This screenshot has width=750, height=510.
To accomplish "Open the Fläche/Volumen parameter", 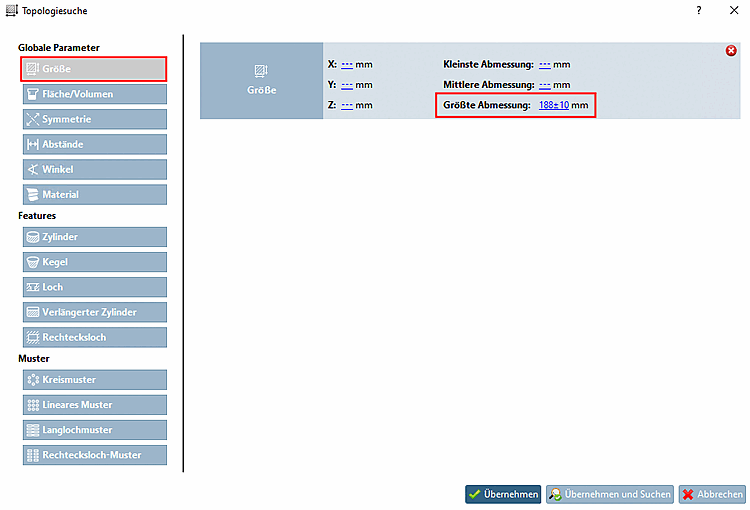I will coord(95,94).
